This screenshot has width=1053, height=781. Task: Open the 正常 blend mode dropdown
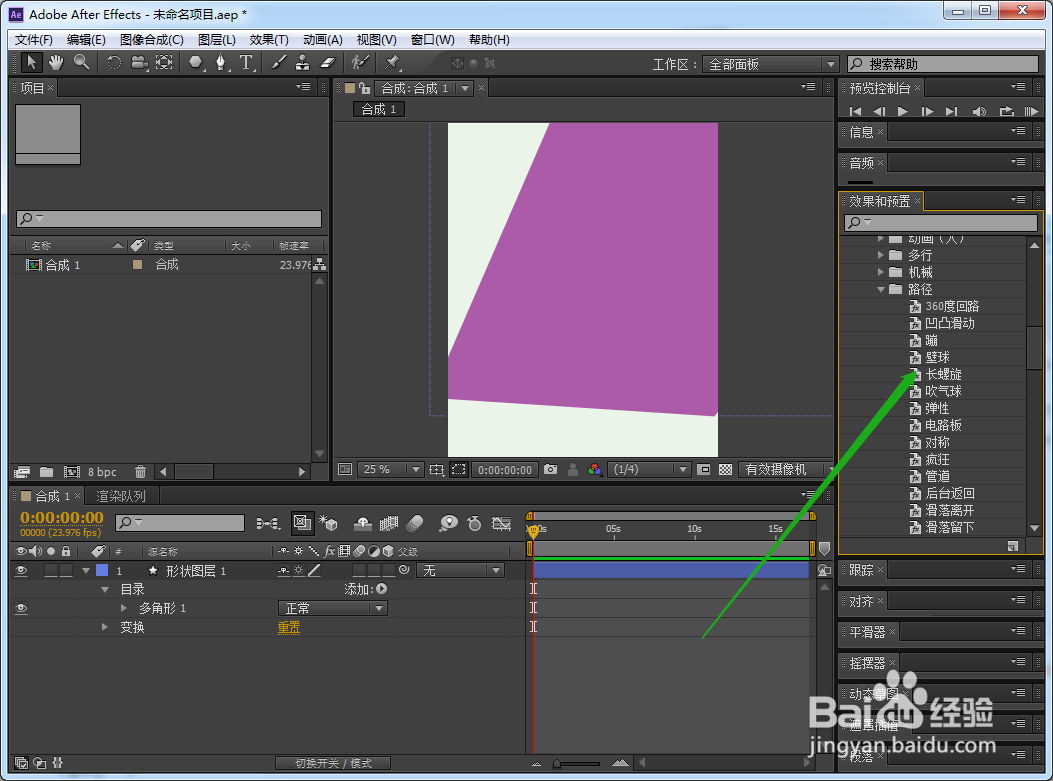pyautogui.click(x=333, y=608)
